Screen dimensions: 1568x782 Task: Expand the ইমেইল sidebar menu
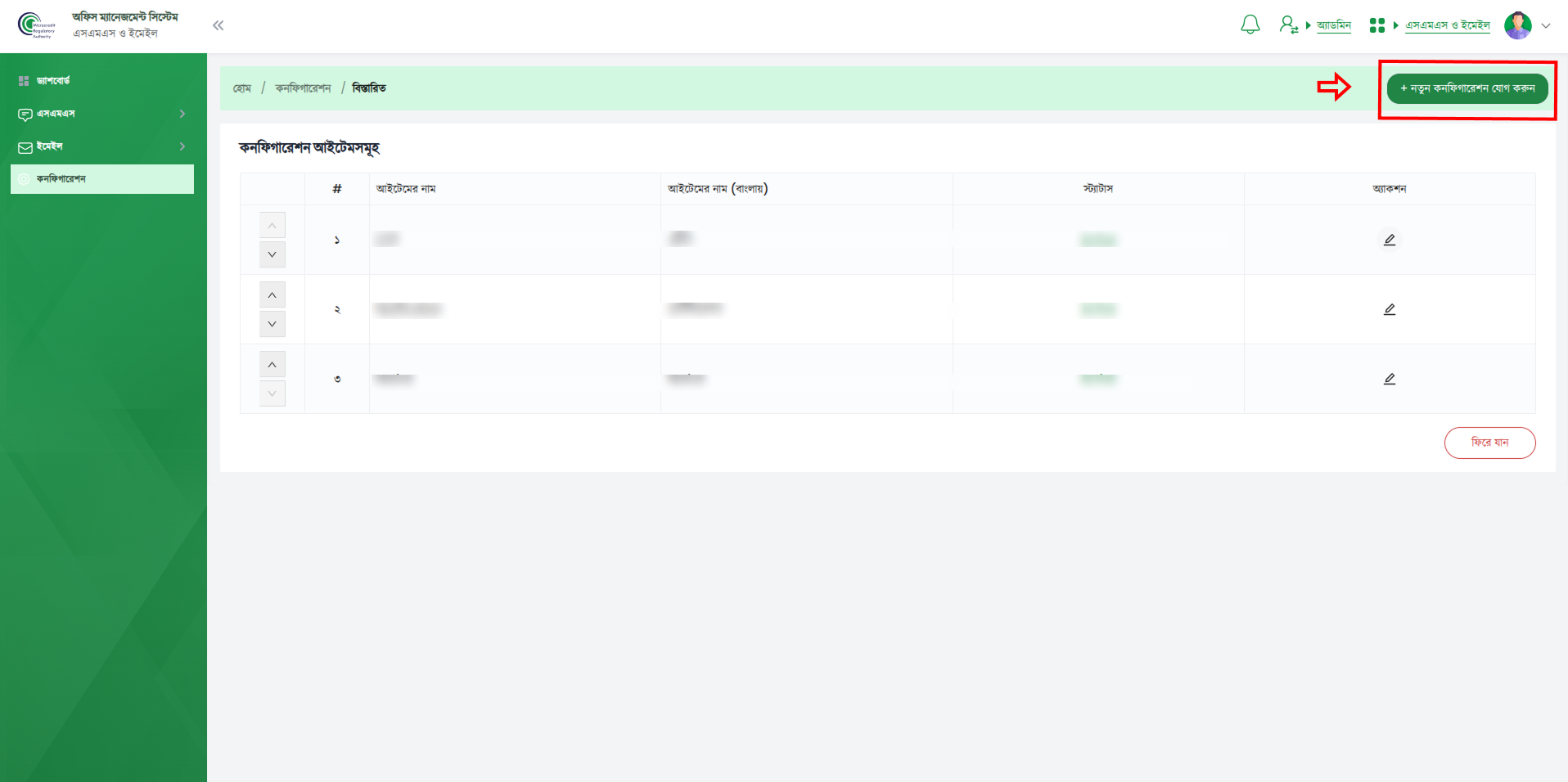tap(101, 146)
